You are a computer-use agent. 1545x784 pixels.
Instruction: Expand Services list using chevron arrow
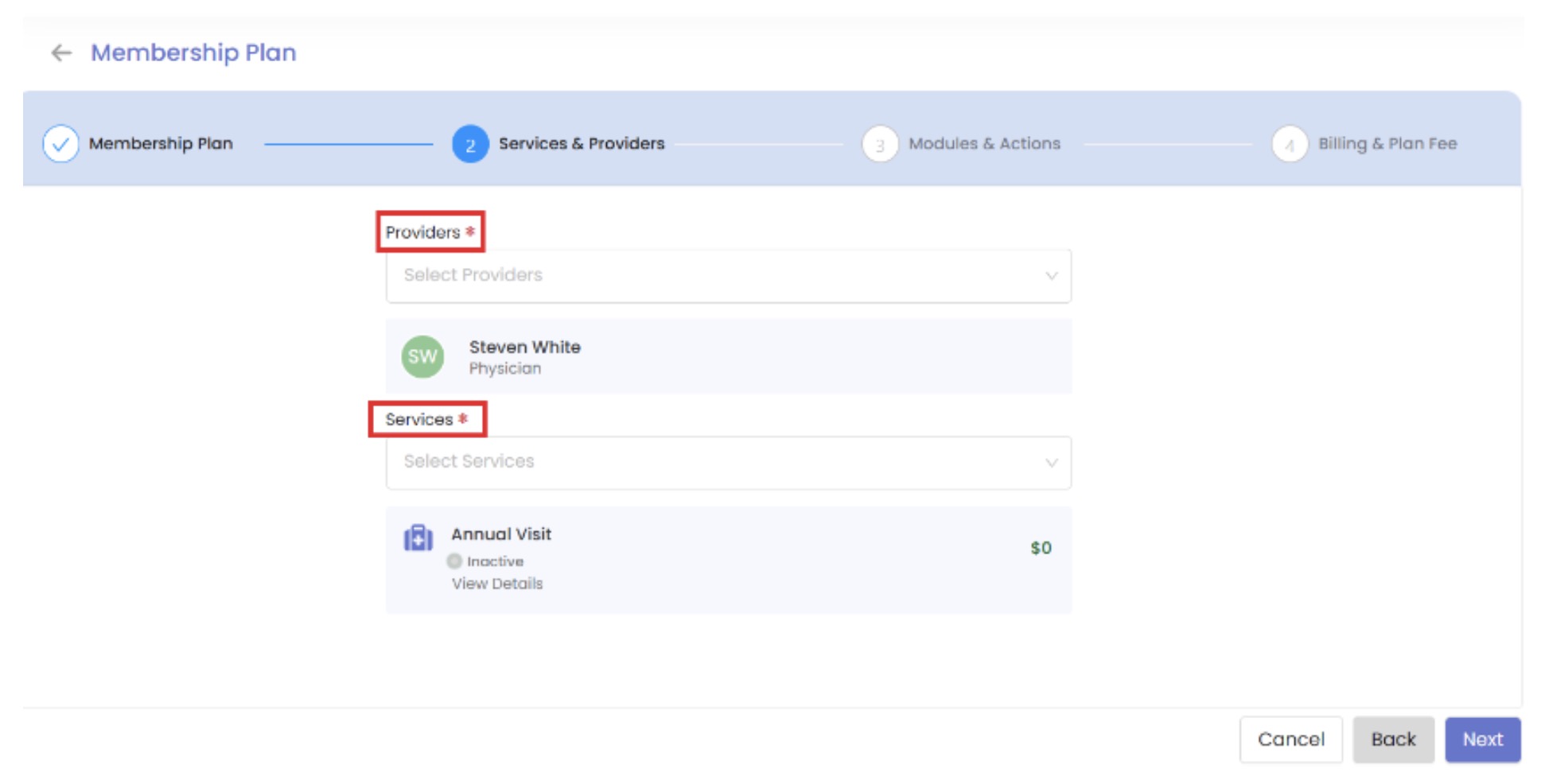pos(1051,463)
